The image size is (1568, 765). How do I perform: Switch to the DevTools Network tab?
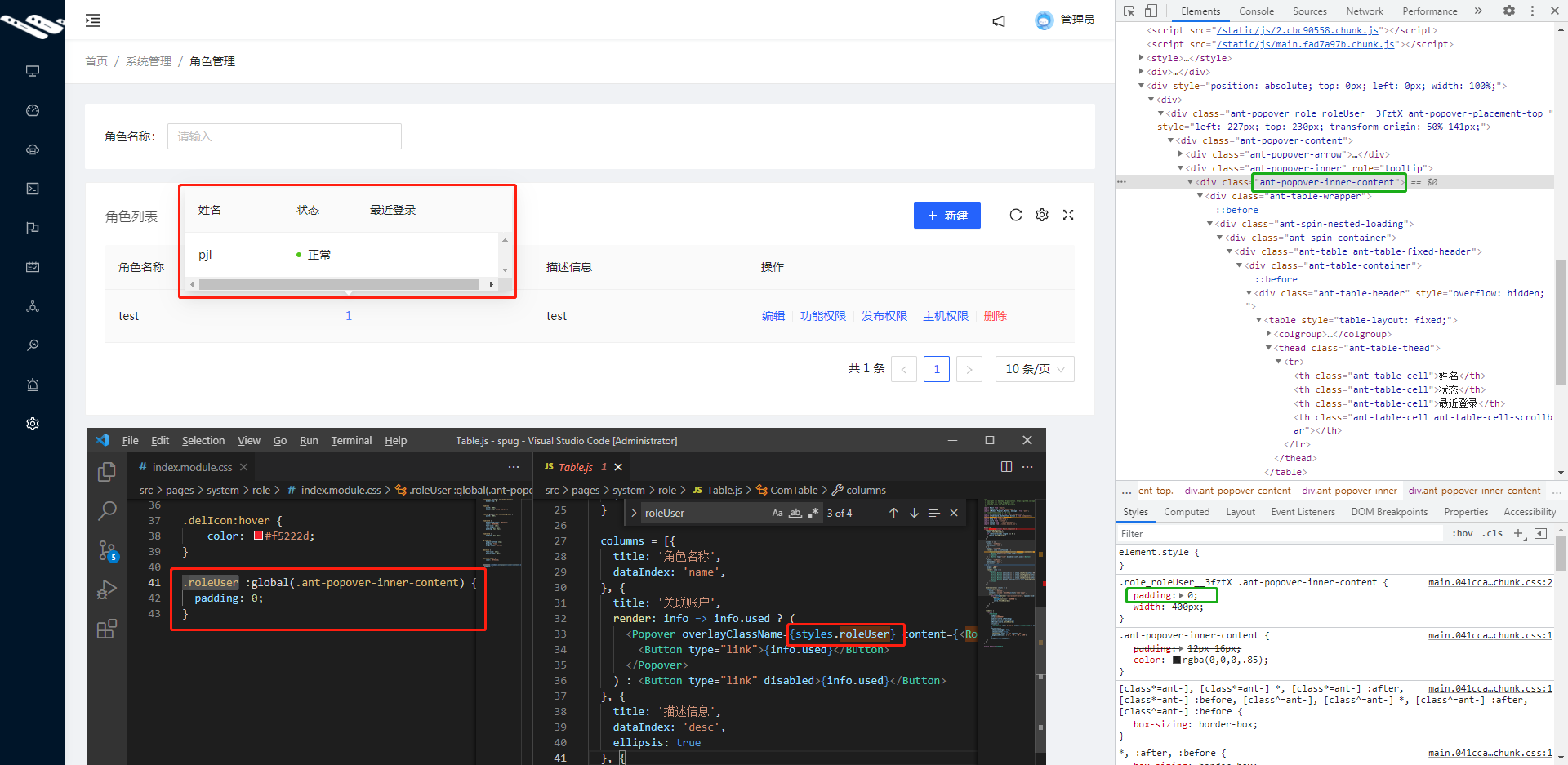1365,11
